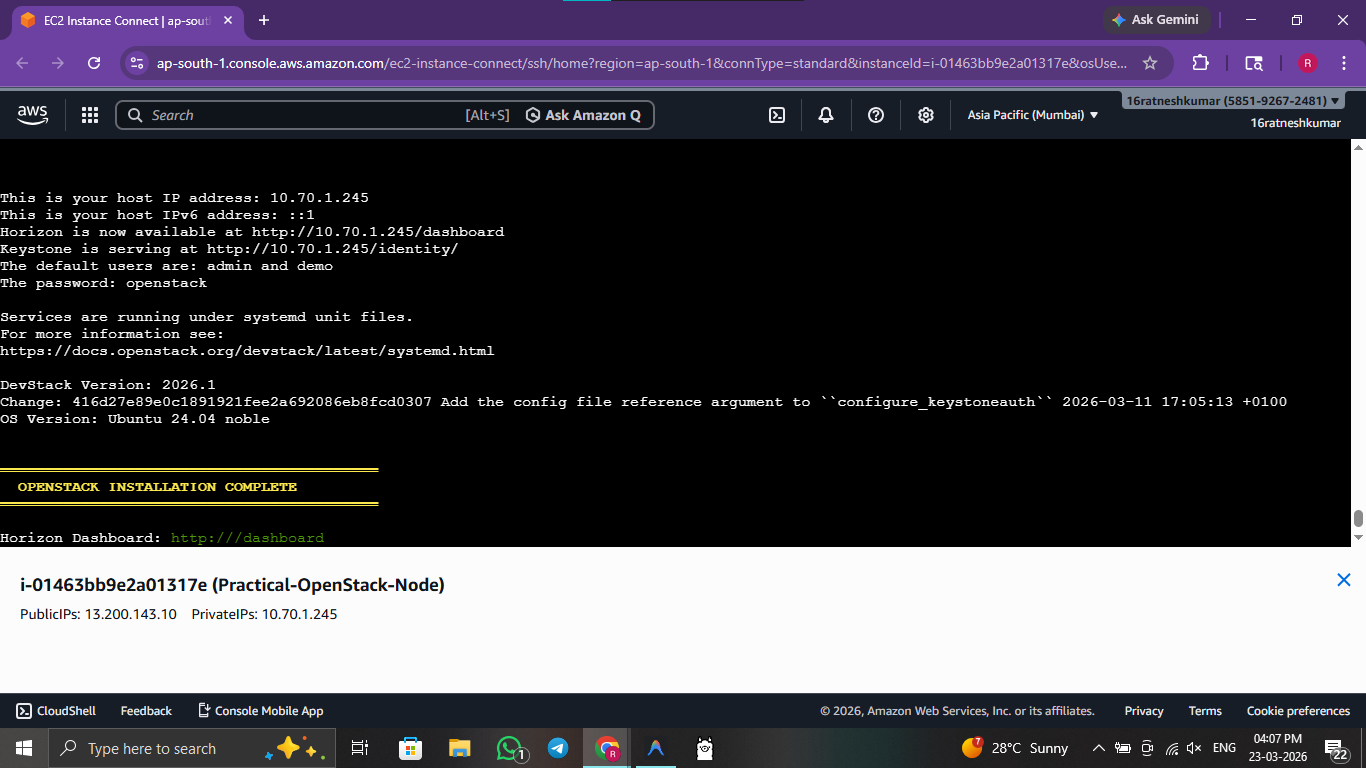The image size is (1366, 768).
Task: Click the browser address bar URL
Action: [642, 63]
